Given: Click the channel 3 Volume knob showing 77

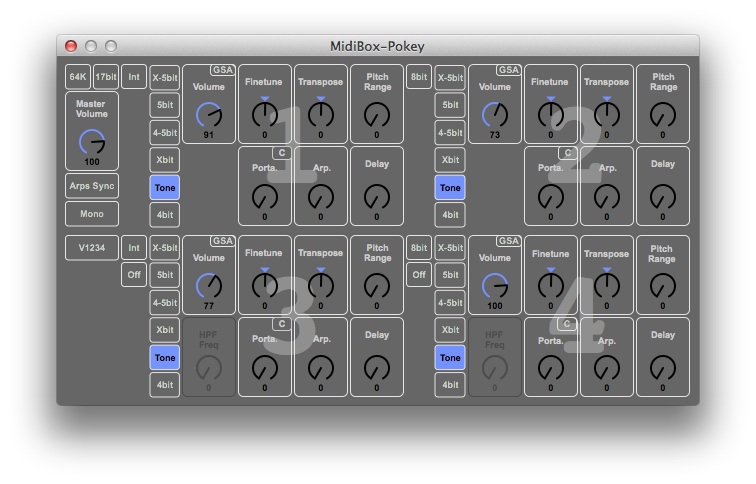Looking at the screenshot, I should 209,287.
